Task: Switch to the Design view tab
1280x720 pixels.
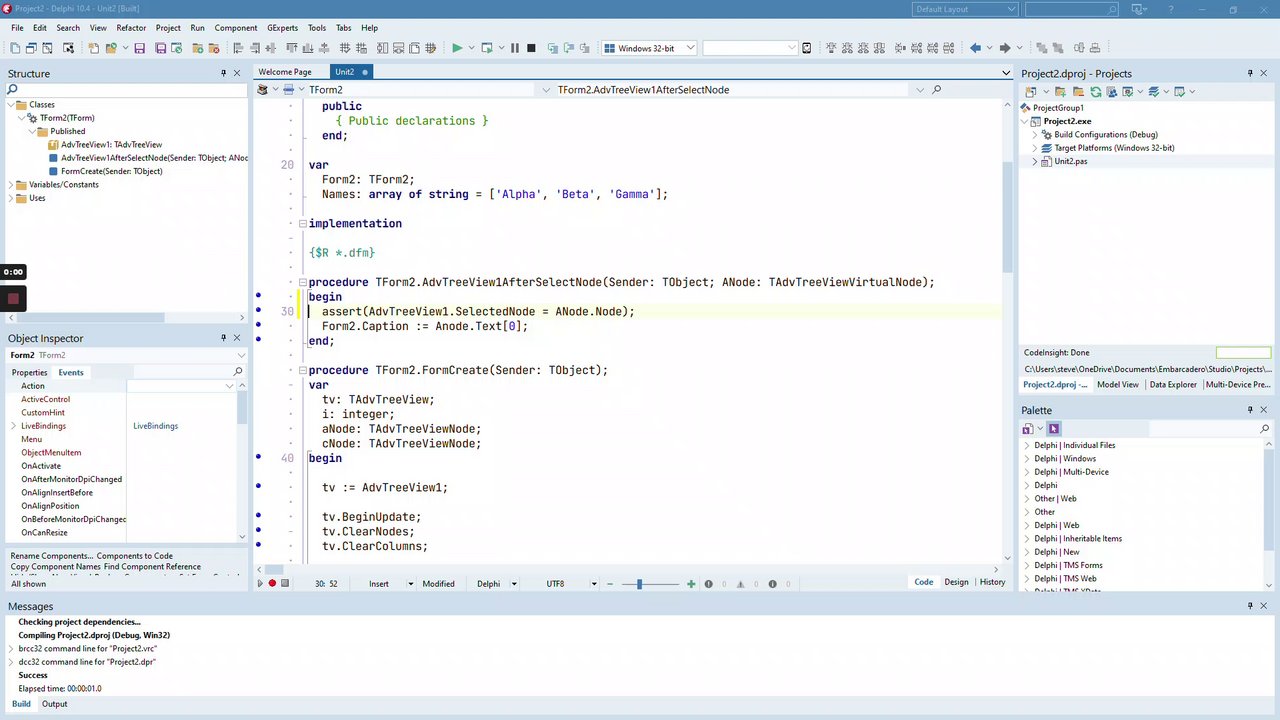Action: [957, 582]
